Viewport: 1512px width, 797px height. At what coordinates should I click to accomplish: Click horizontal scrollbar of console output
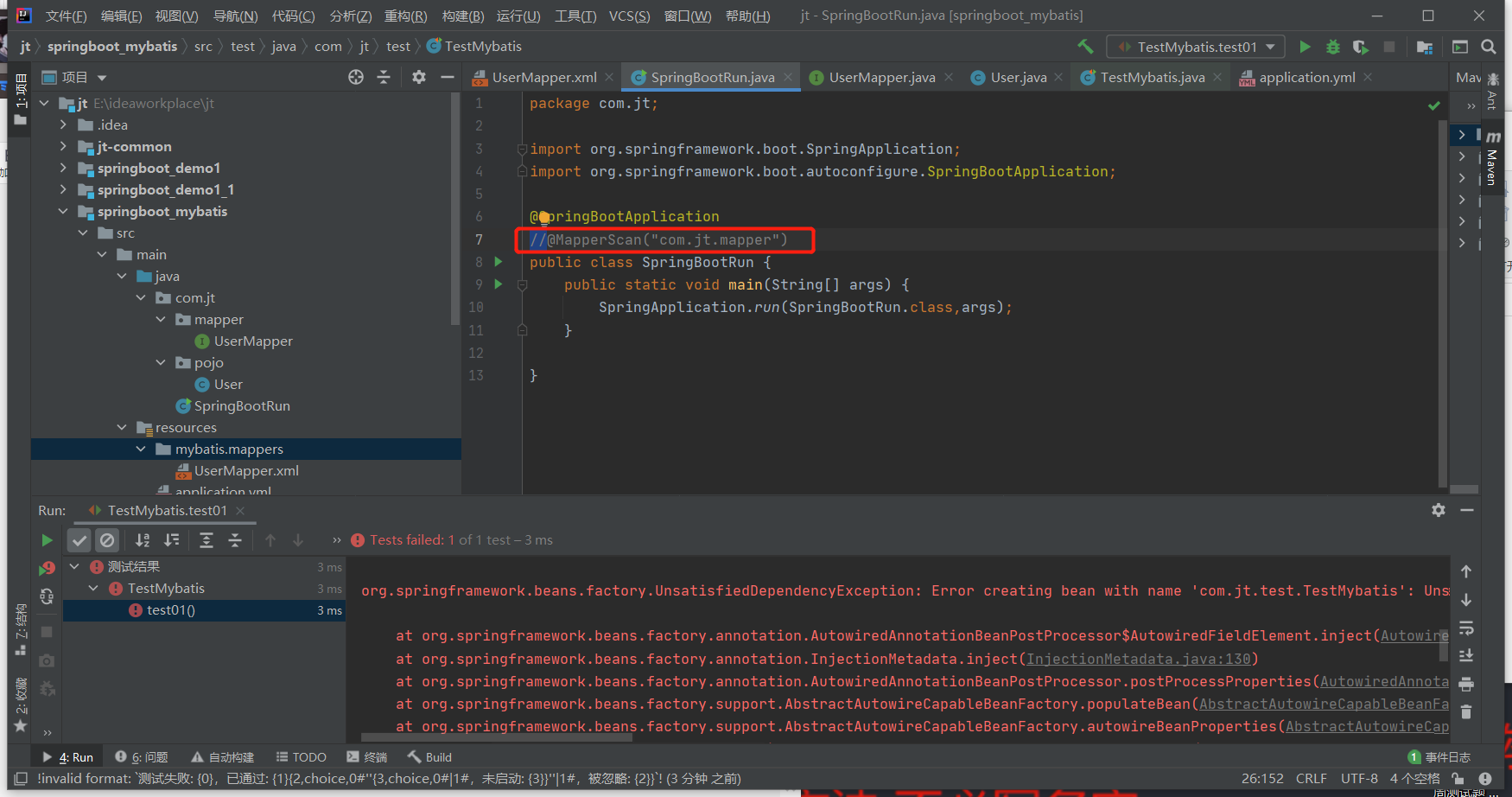(497, 738)
